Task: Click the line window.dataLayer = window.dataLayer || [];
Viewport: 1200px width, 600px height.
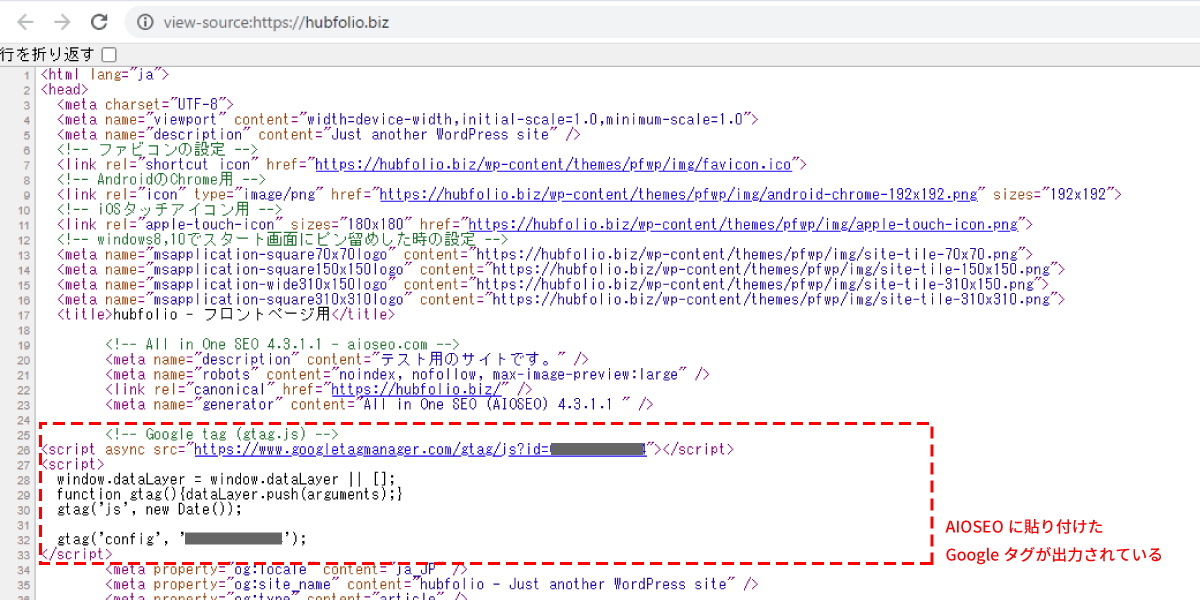Action: [x=226, y=479]
